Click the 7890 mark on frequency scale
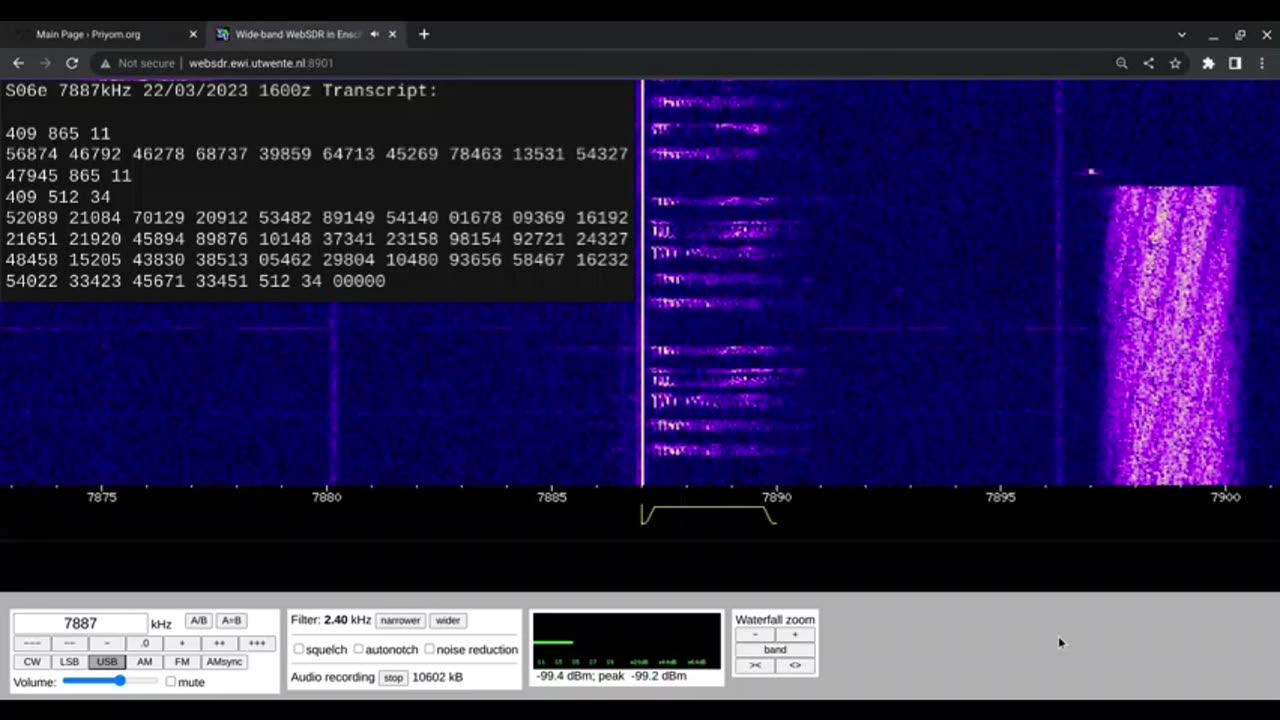 (x=776, y=497)
